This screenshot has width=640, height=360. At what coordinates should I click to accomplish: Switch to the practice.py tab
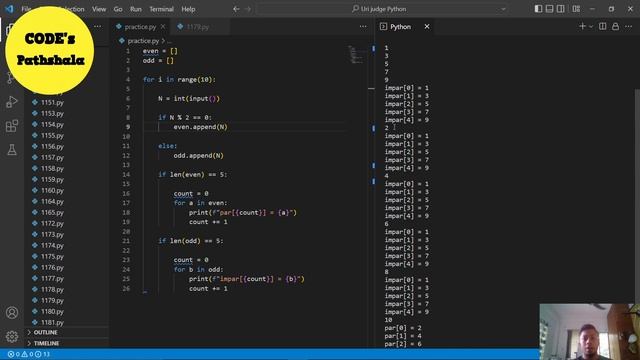click(x=140, y=27)
